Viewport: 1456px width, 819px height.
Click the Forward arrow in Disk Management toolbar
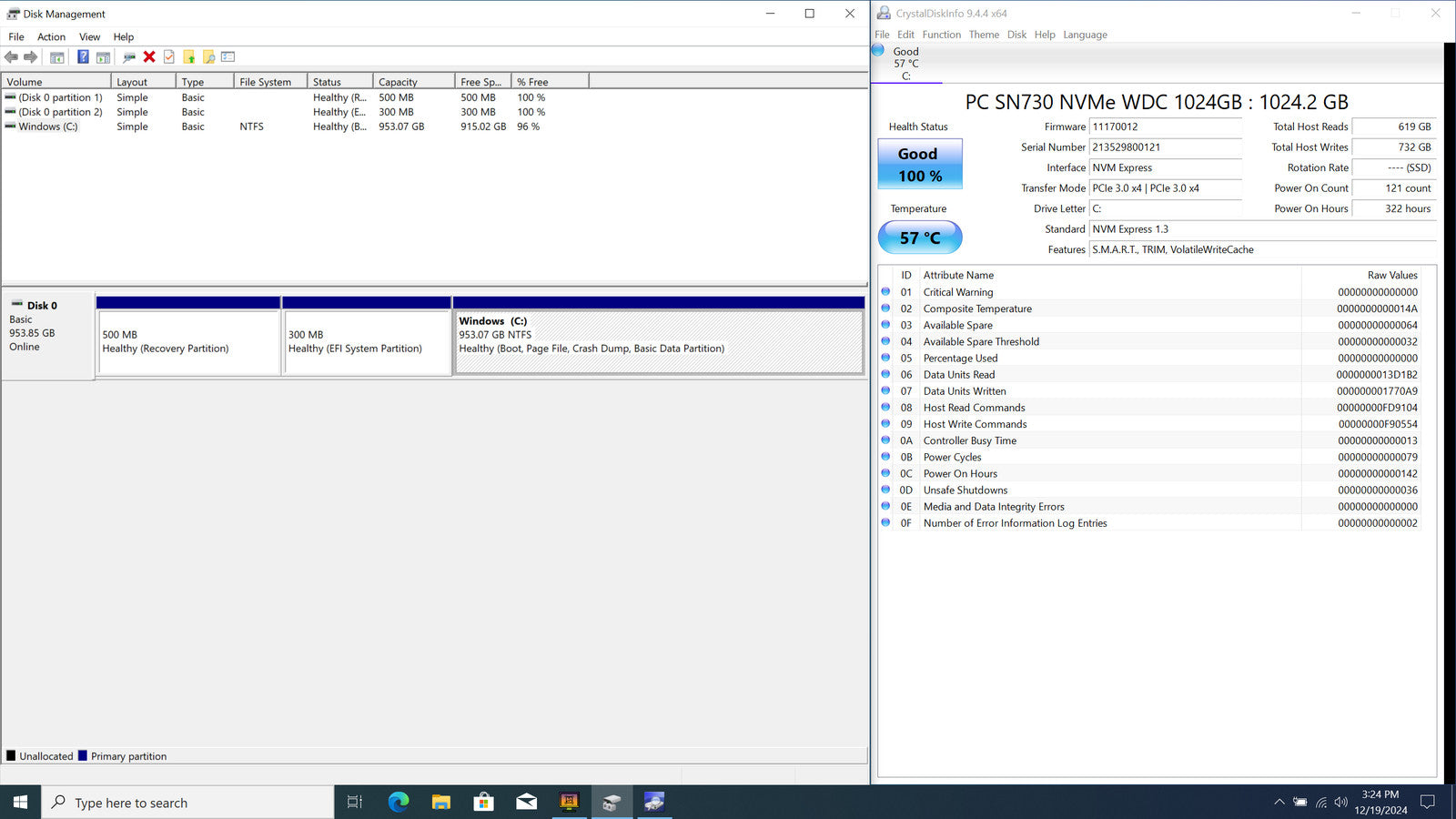(31, 57)
